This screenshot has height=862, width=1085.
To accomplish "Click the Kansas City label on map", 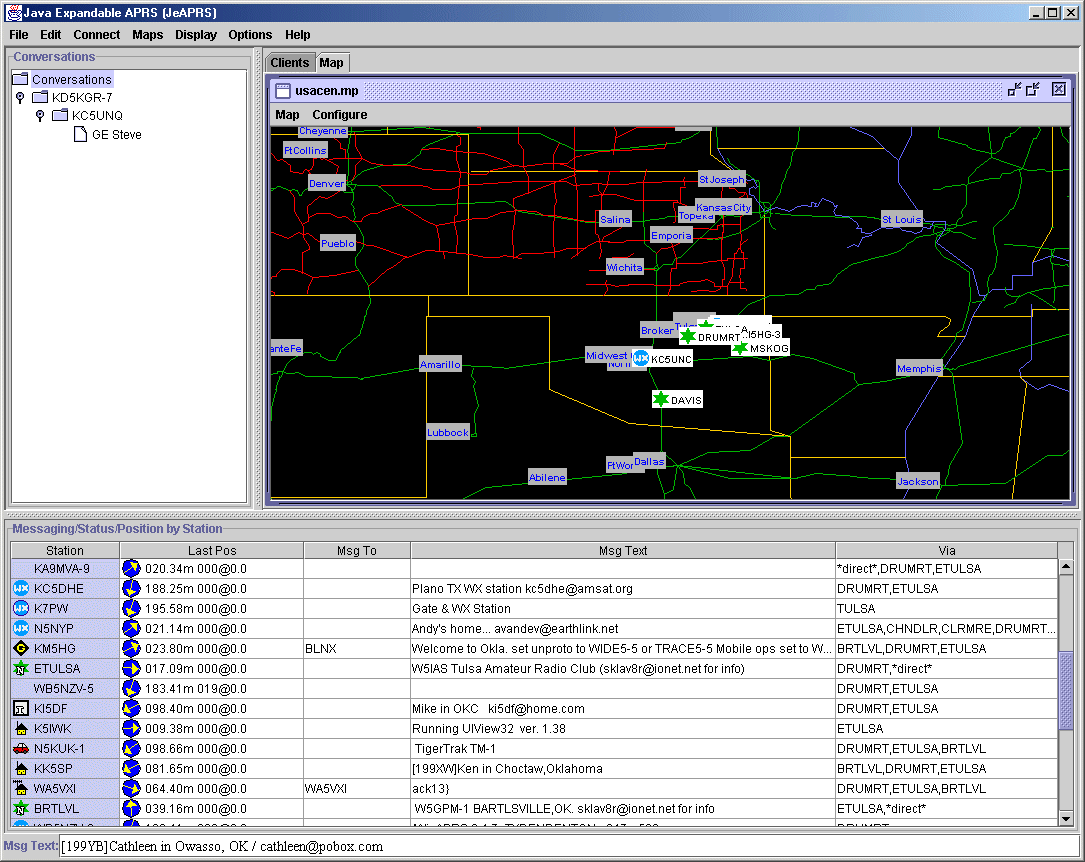I will pyautogui.click(x=723, y=208).
